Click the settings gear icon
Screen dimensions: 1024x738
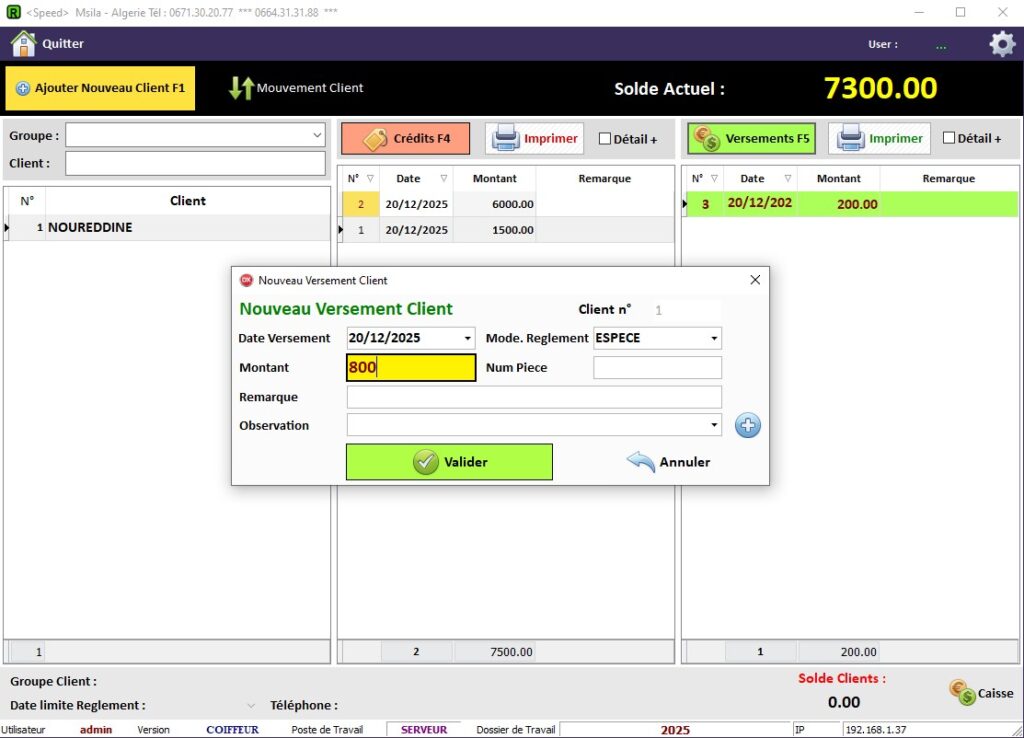[x=1001, y=44]
